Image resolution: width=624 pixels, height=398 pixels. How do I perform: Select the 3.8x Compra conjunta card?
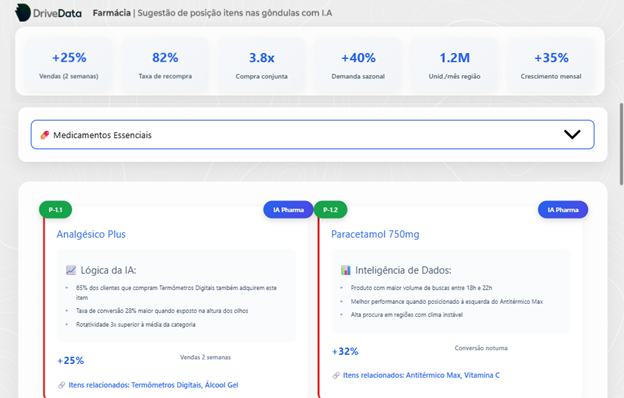[x=261, y=65]
